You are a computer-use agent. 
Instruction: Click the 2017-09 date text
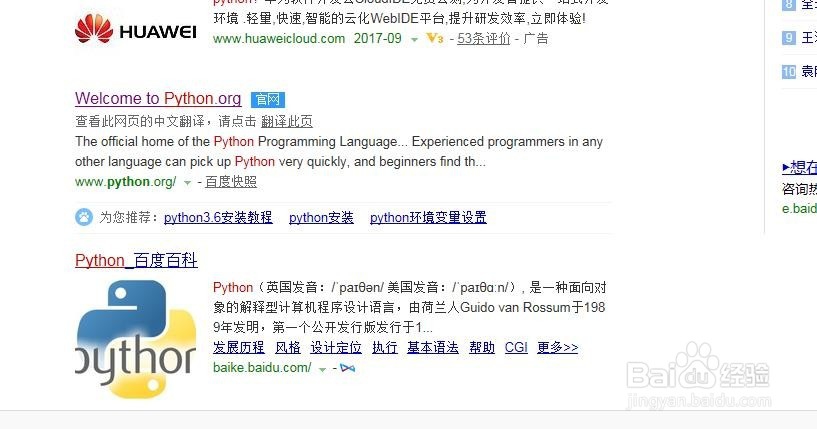(378, 39)
